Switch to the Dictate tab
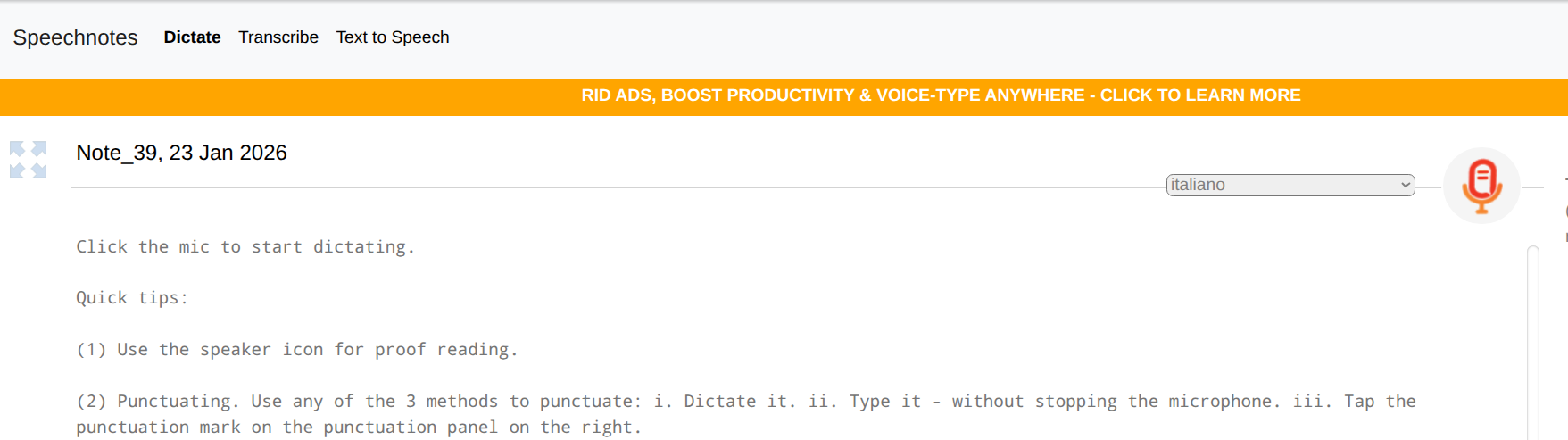Image resolution: width=1568 pixels, height=440 pixels. pyautogui.click(x=192, y=37)
